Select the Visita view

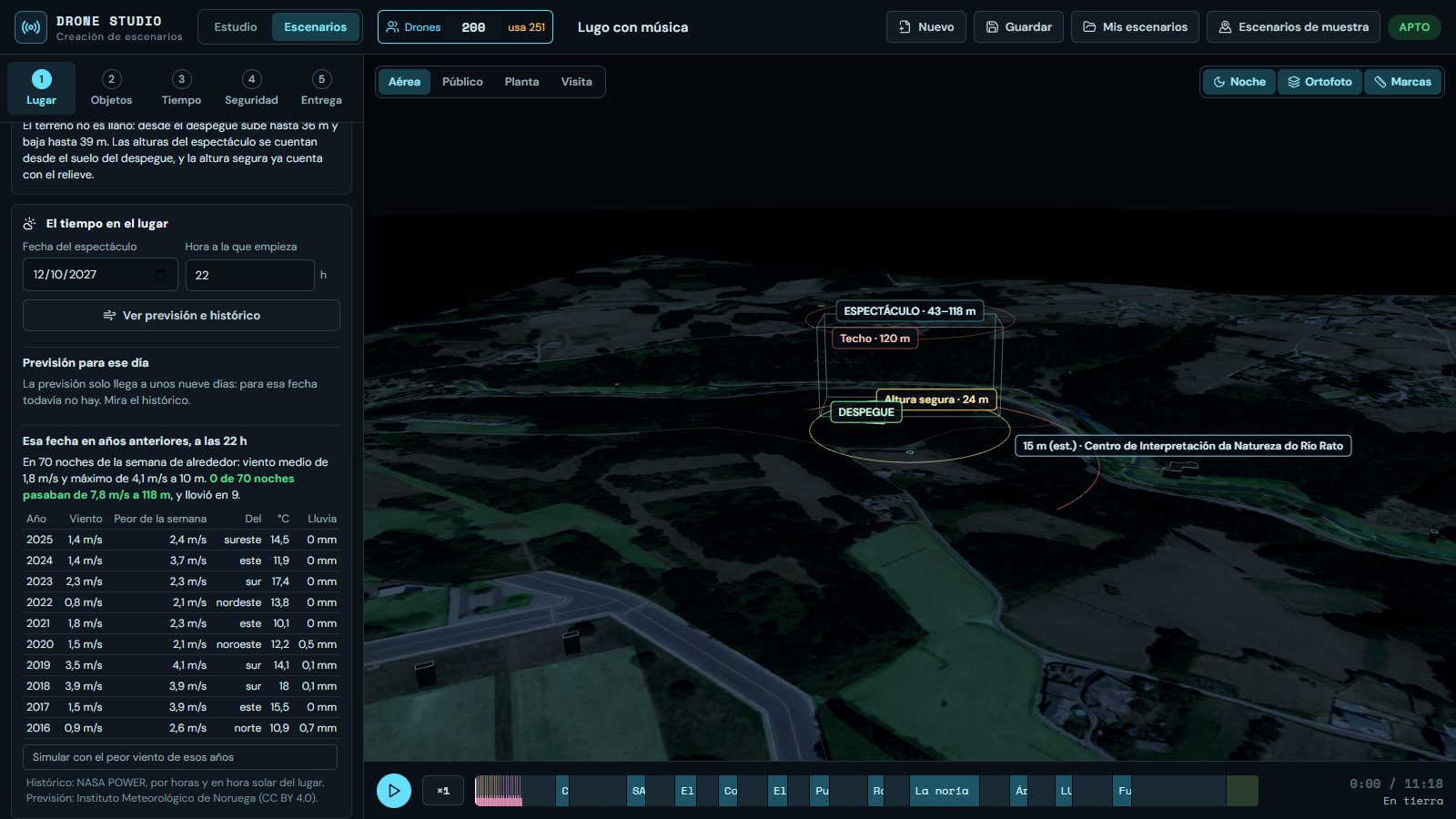(576, 82)
